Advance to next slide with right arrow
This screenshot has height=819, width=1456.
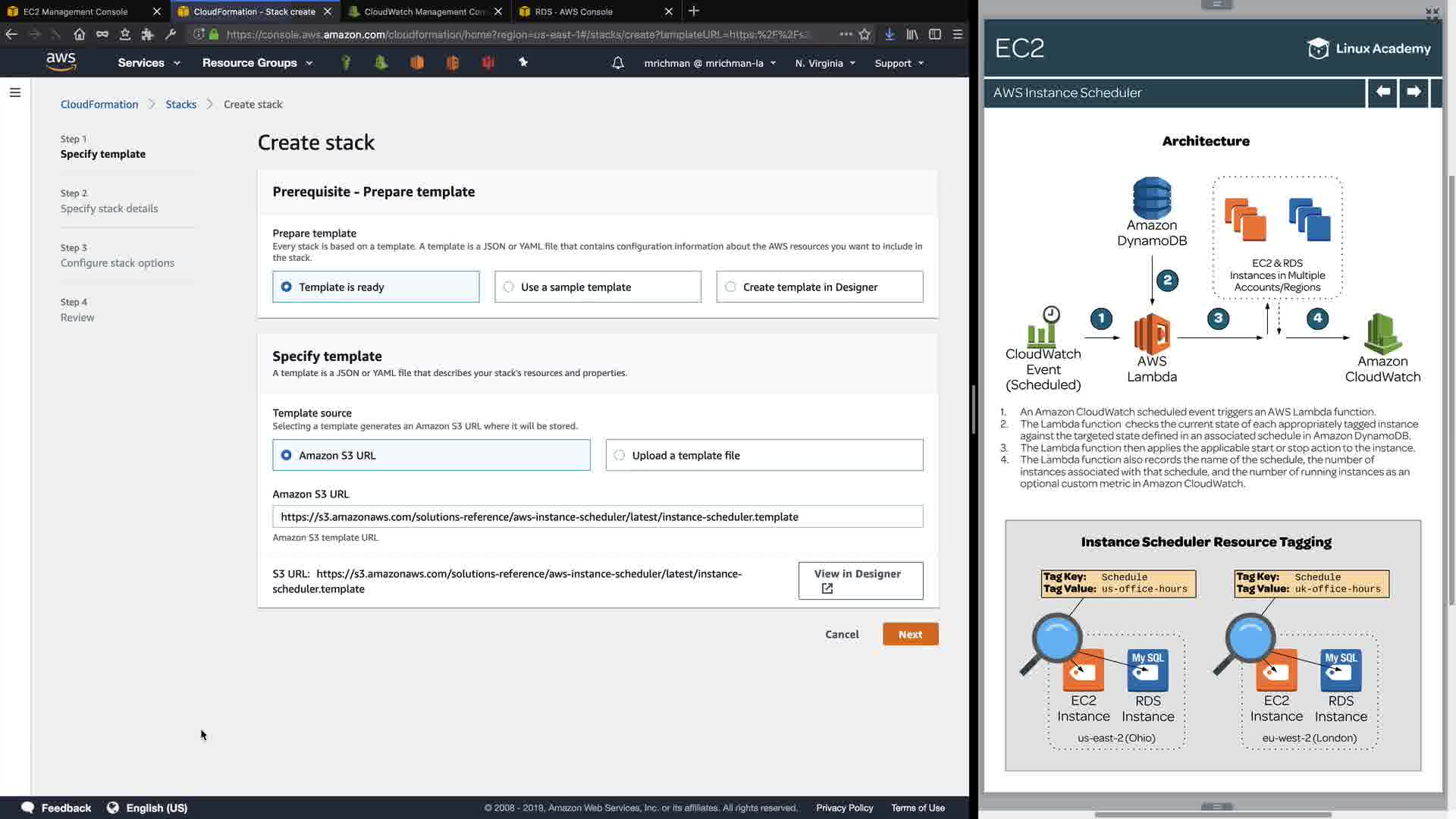[1414, 93]
